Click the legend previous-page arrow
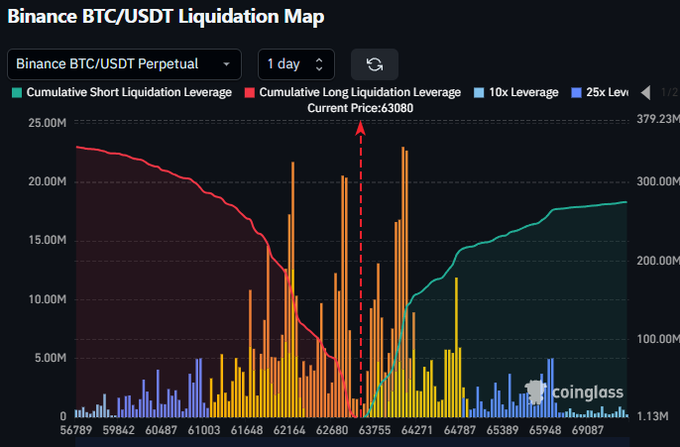 [x=646, y=92]
